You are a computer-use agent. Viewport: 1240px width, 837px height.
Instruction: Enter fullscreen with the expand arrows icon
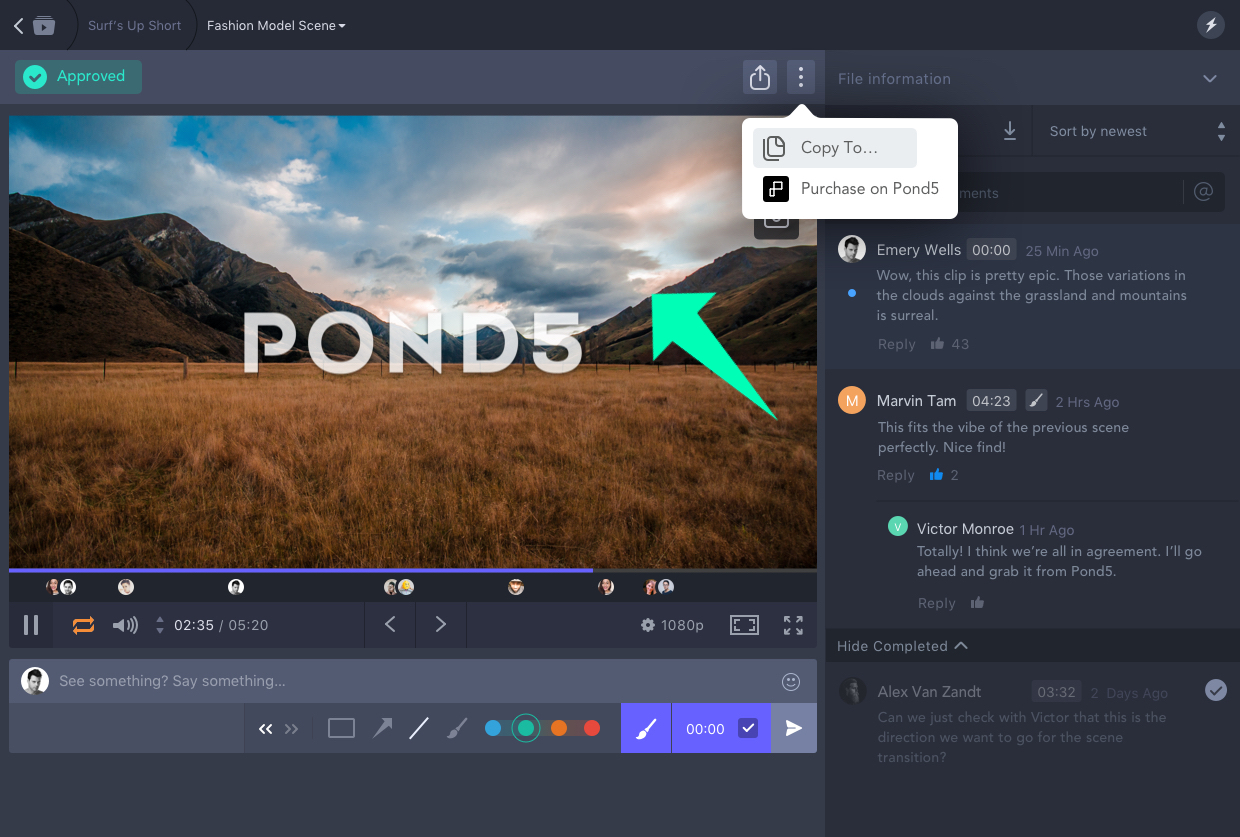point(793,625)
